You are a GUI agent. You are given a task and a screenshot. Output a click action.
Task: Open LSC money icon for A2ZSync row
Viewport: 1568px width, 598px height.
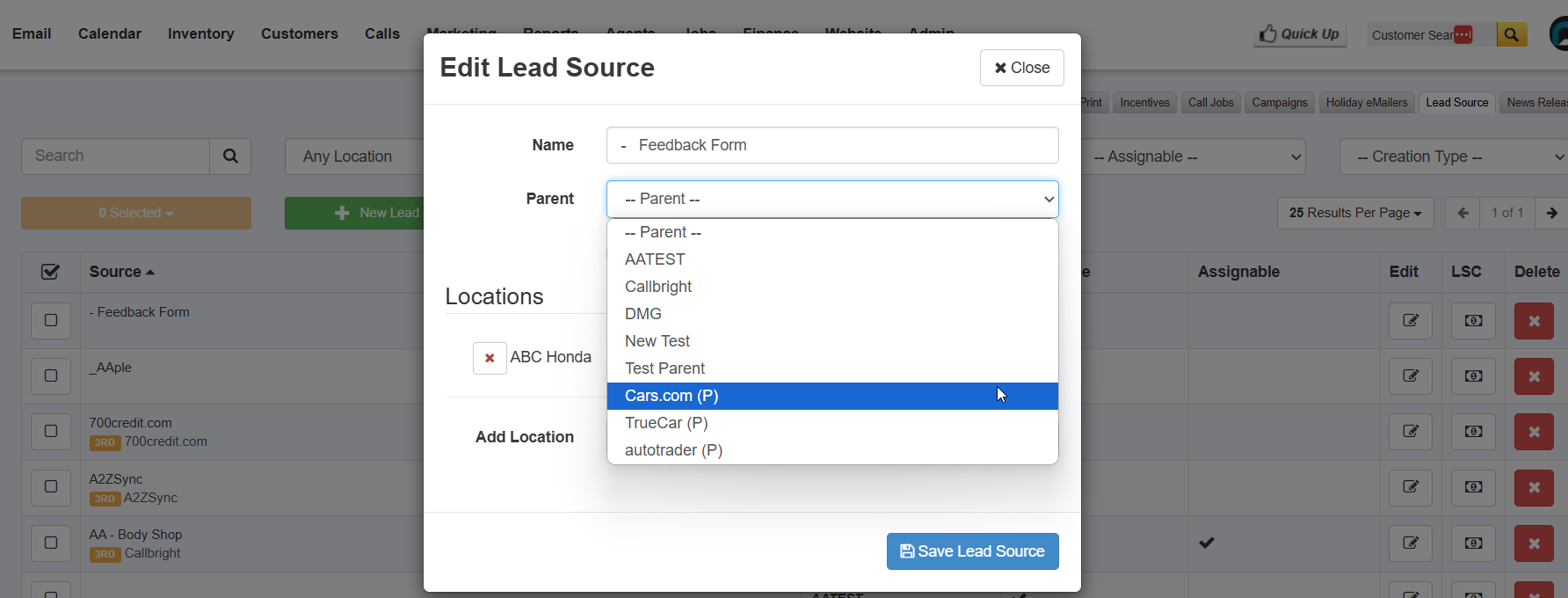[1473, 487]
